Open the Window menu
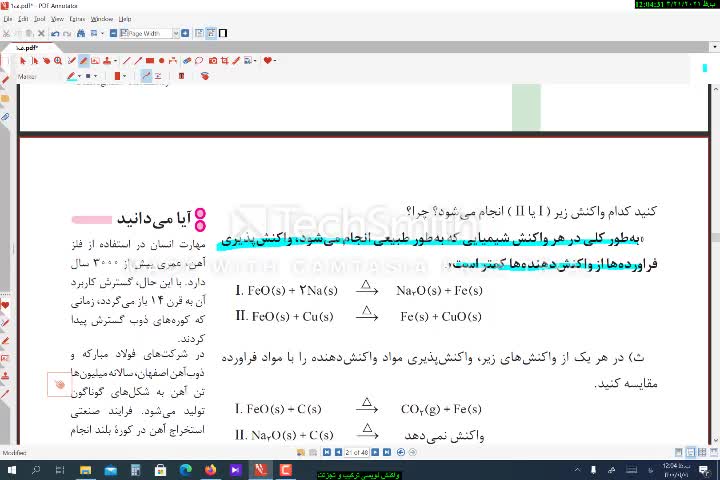 (101, 19)
